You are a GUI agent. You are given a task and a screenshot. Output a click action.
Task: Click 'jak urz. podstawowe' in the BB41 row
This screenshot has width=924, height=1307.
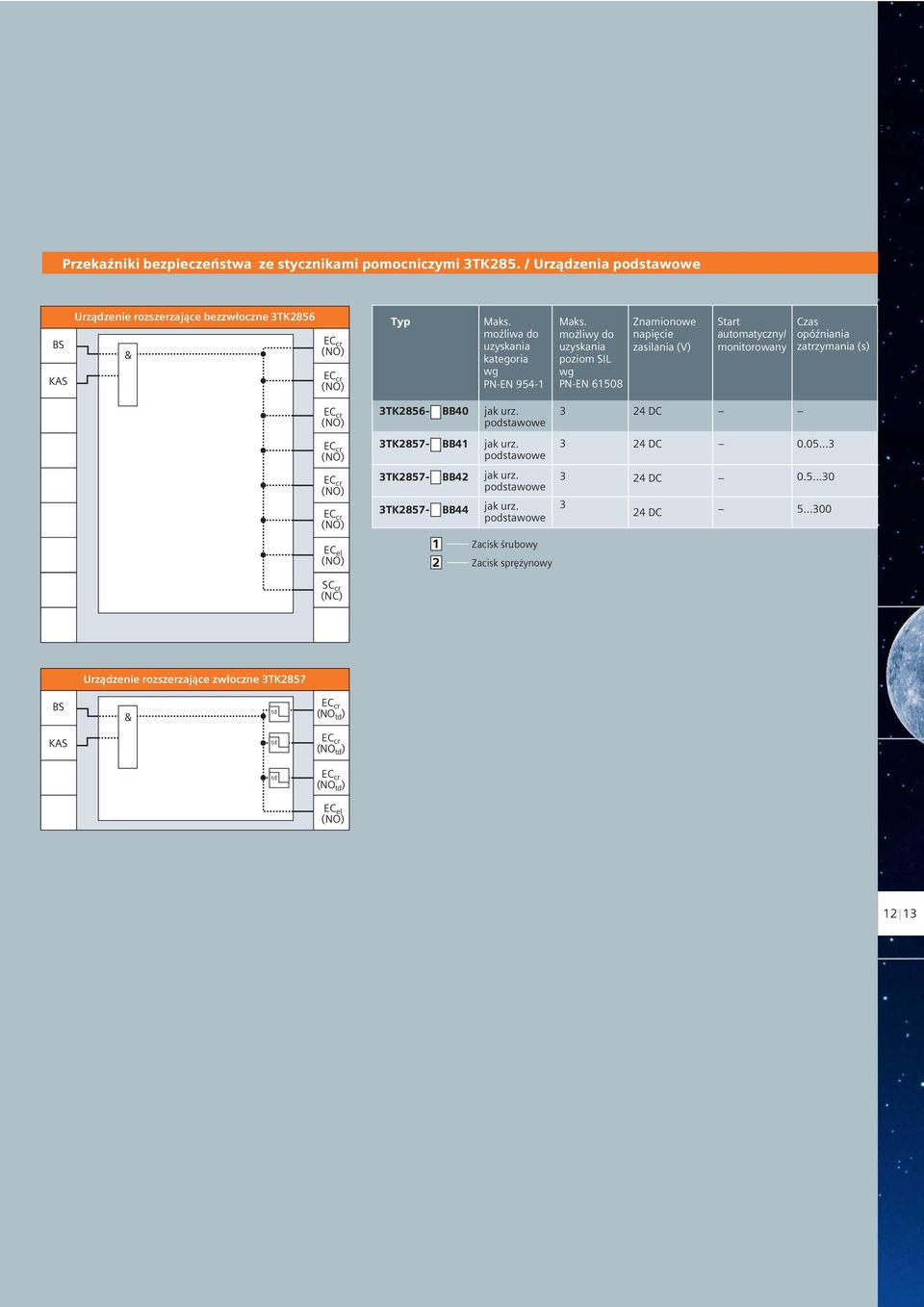point(514,449)
